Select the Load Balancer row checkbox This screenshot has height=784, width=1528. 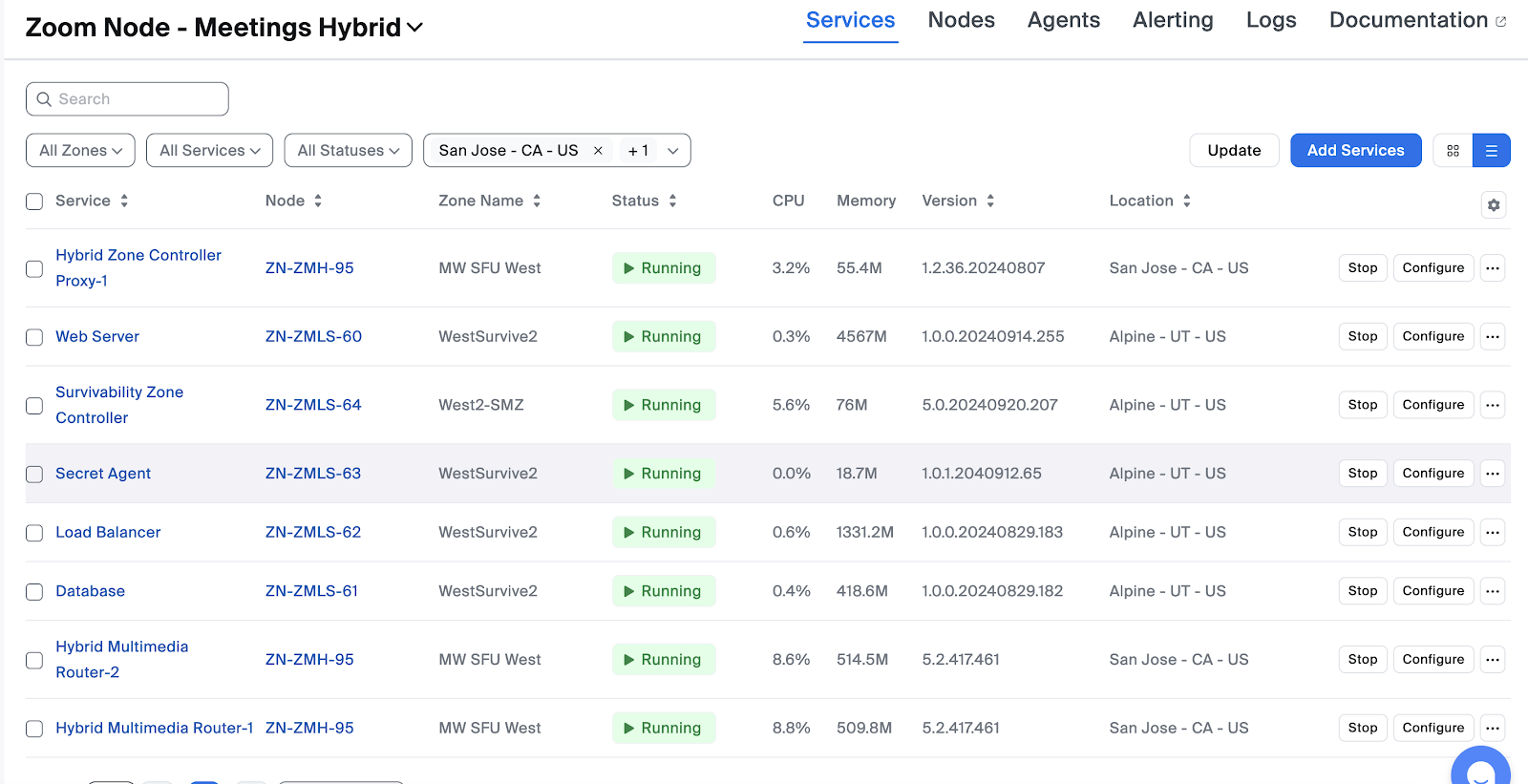[34, 533]
